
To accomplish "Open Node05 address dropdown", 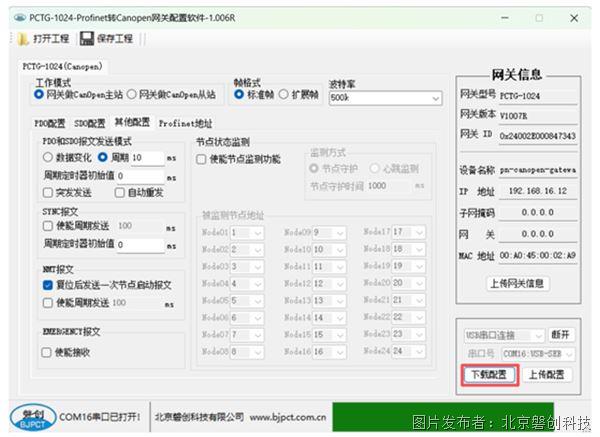I will coord(247,301).
